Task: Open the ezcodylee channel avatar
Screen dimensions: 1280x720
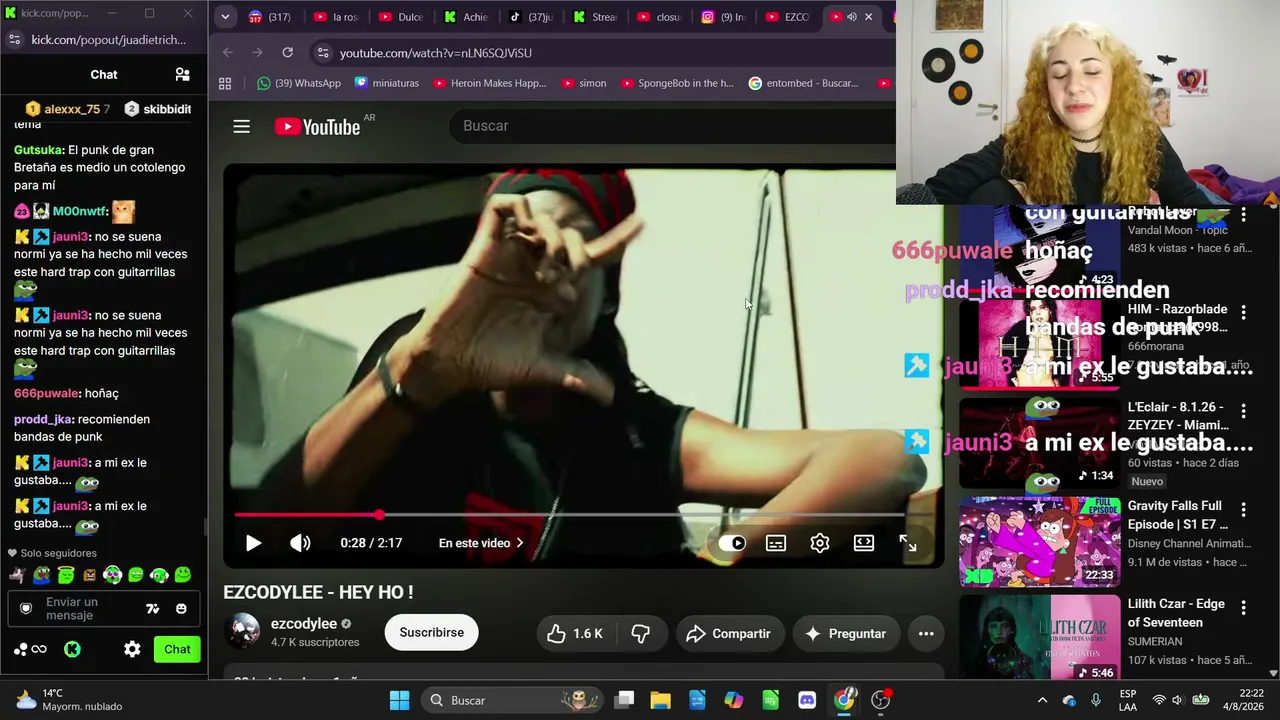Action: click(x=243, y=632)
